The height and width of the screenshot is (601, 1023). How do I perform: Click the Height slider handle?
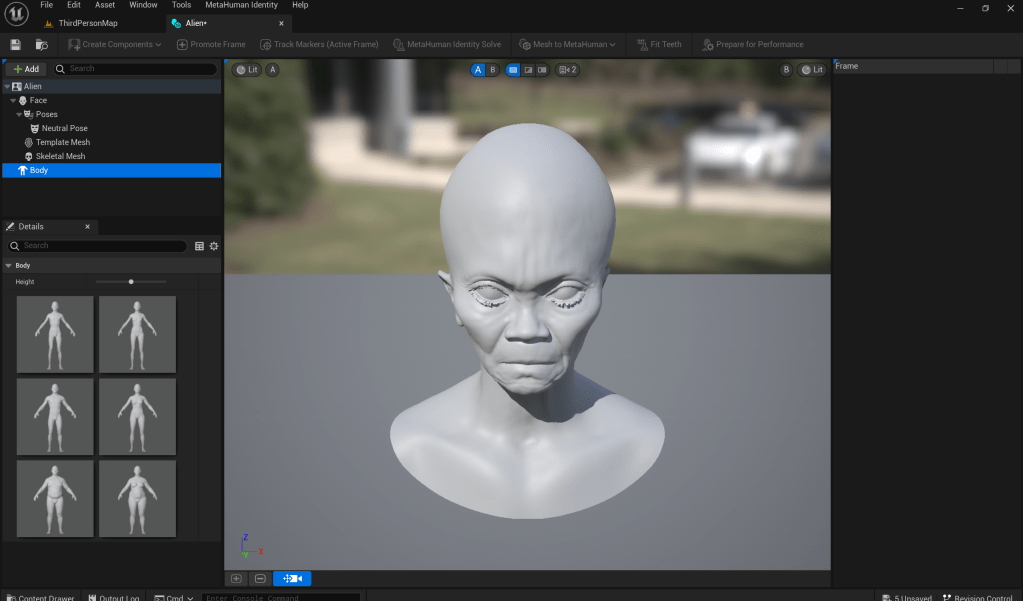coord(131,282)
